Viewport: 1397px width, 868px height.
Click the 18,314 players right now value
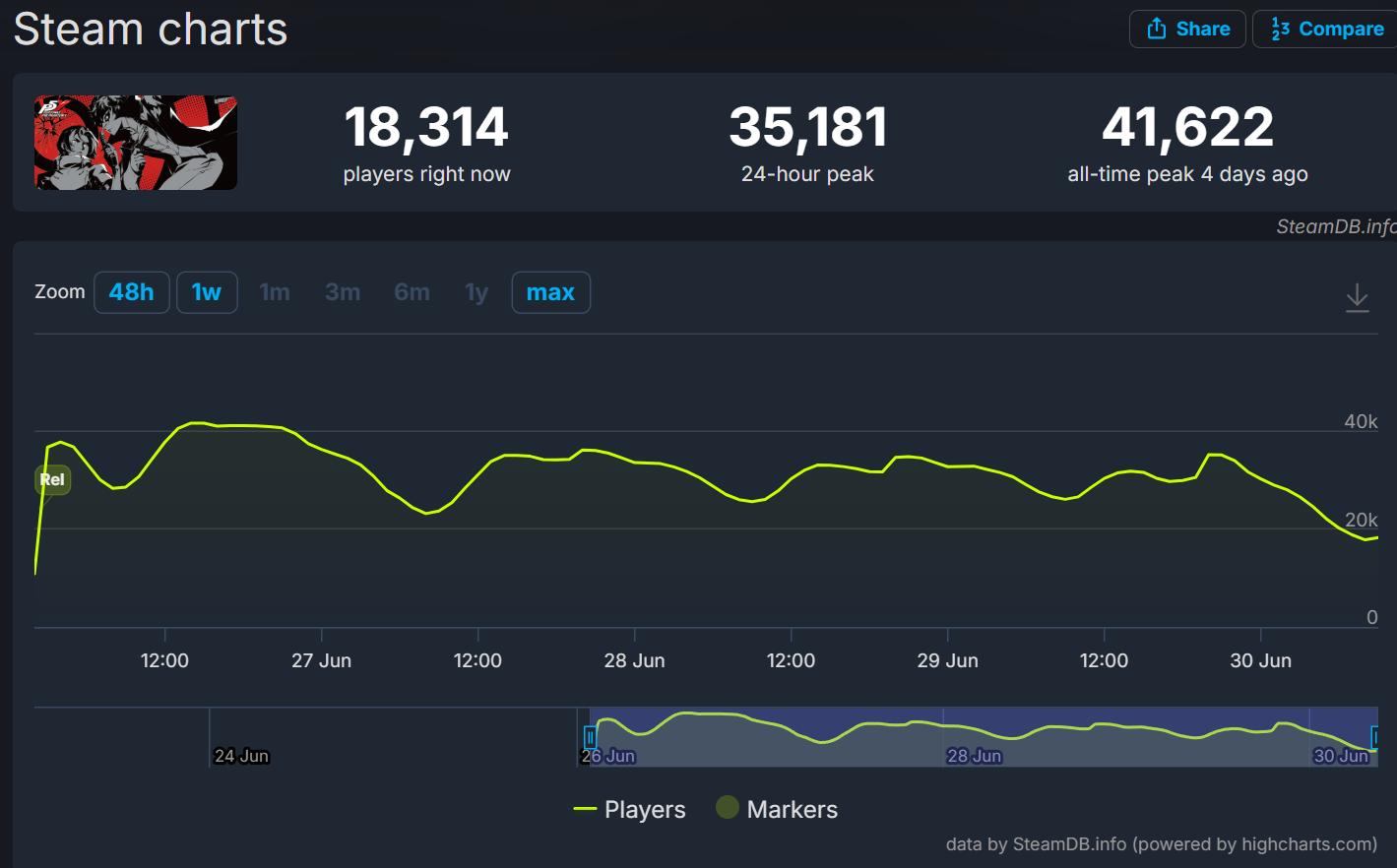tap(426, 127)
